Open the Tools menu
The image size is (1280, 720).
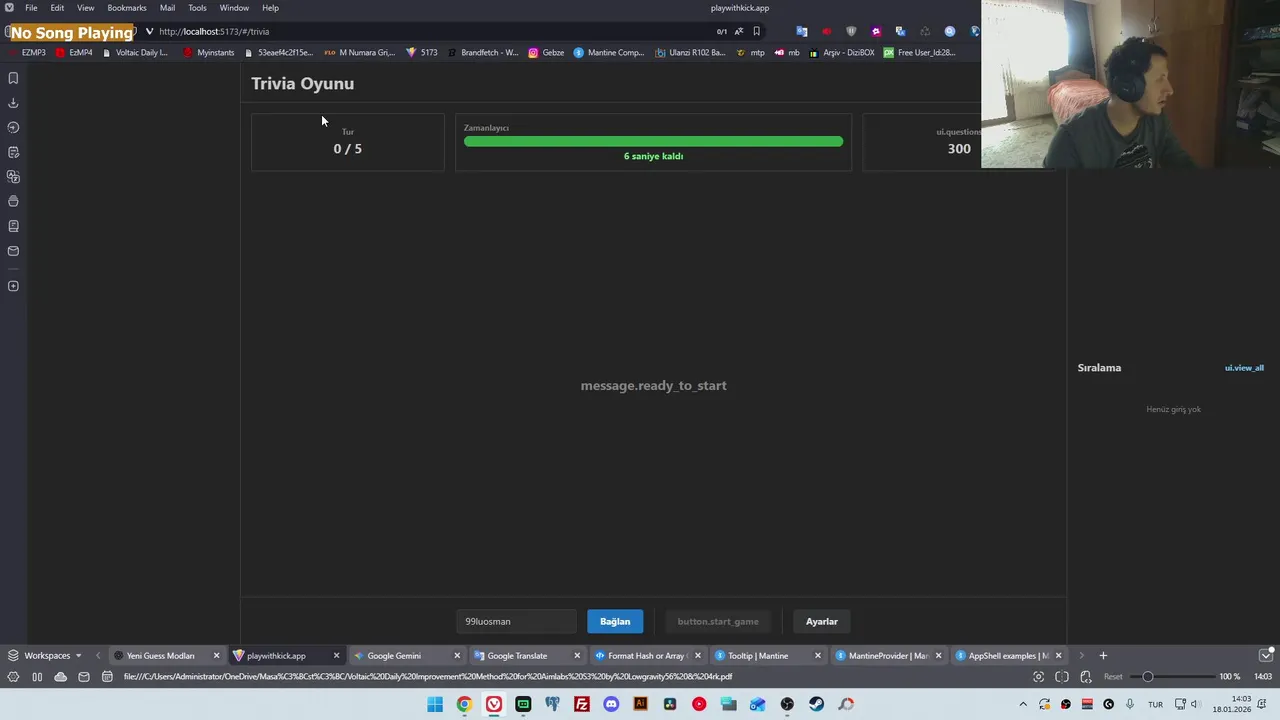(x=197, y=8)
